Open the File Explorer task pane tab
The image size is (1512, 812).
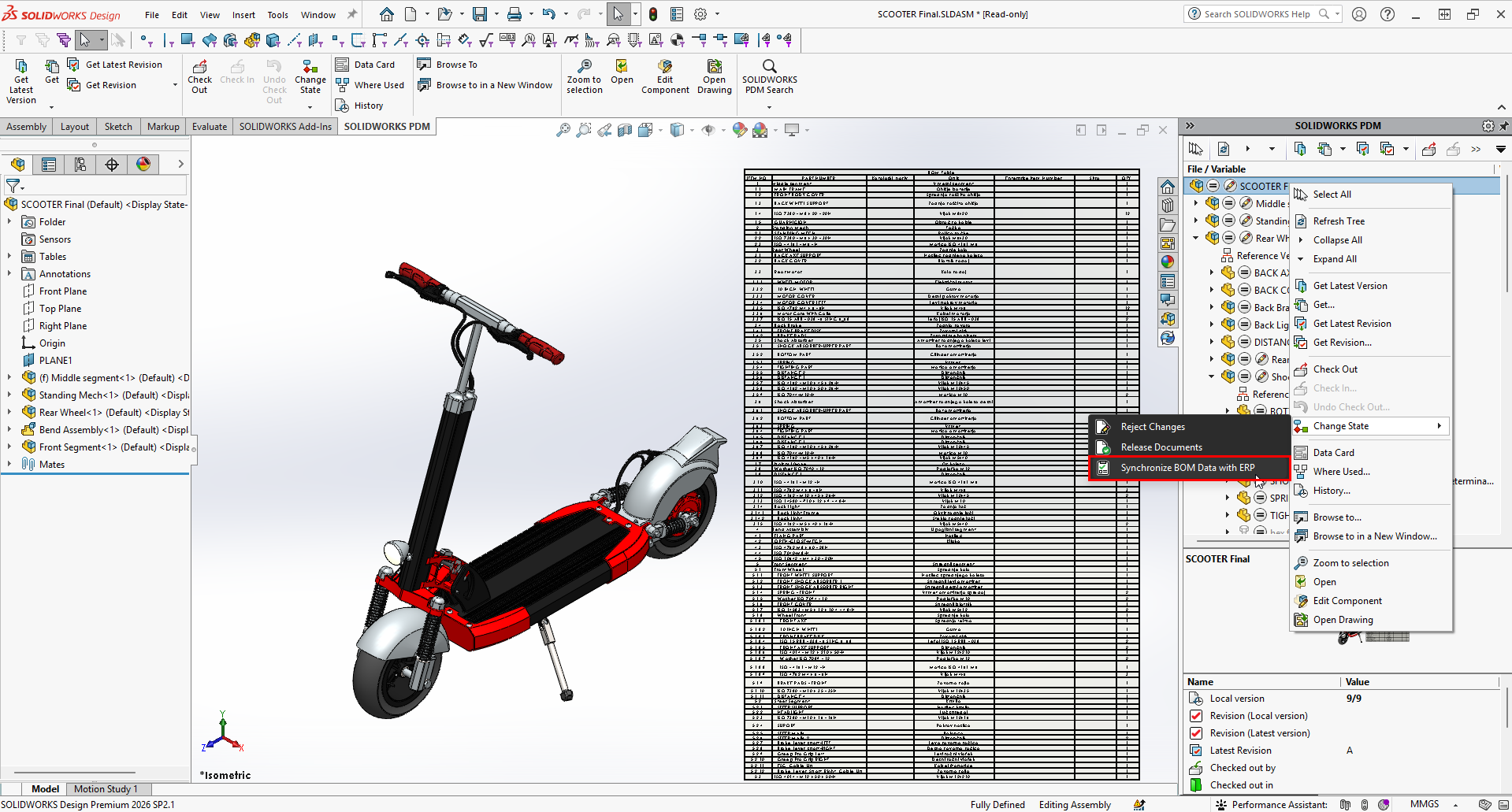point(1168,224)
